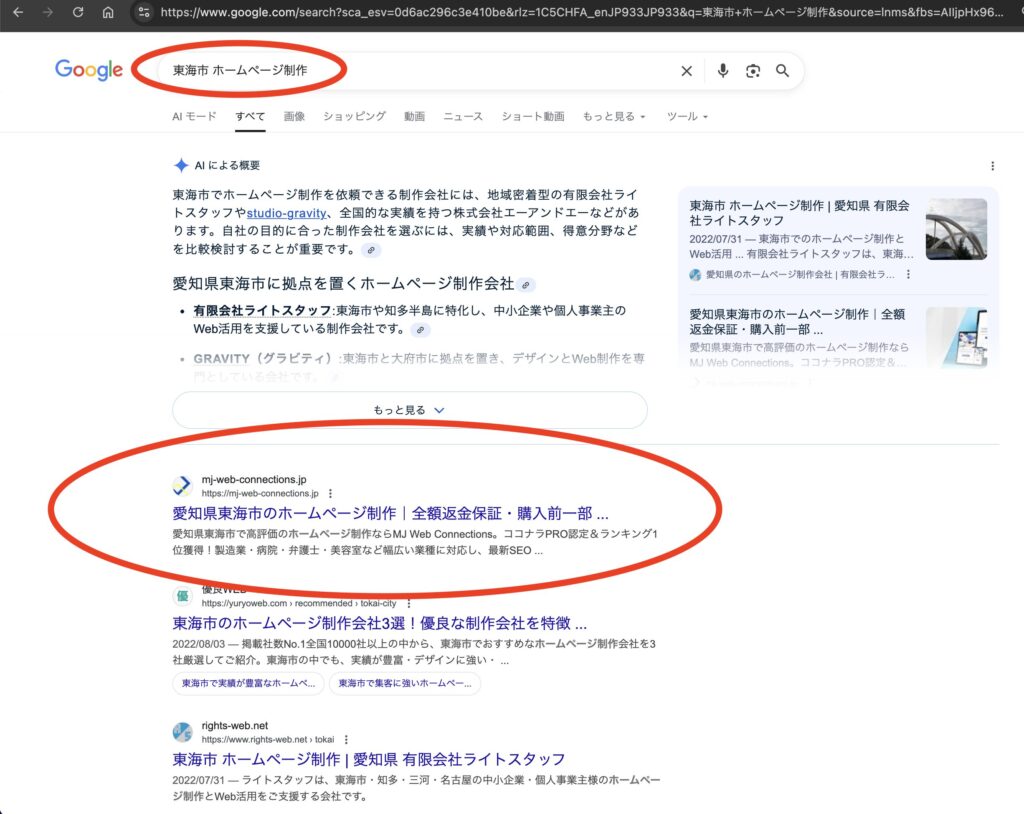The width and height of the screenshot is (1024, 814).
Task: Open the three-dot menu on the AI overview
Action: click(993, 165)
